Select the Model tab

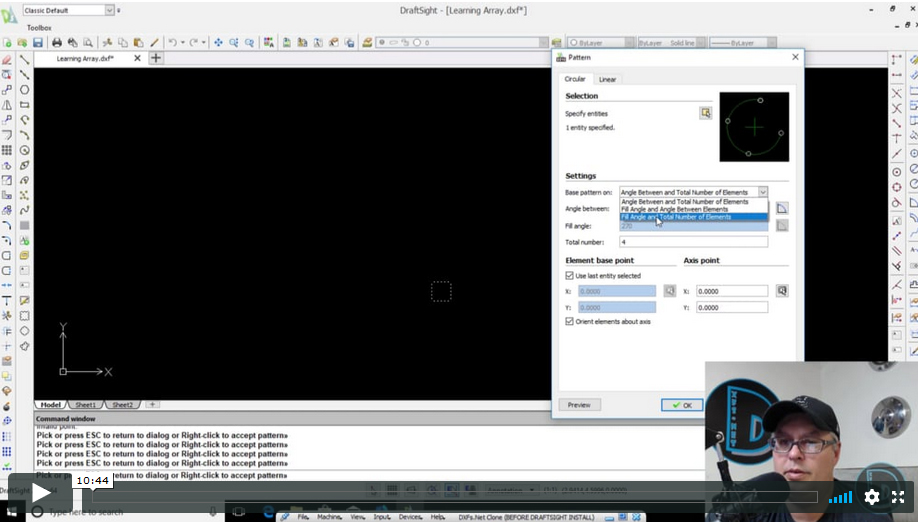tap(51, 404)
